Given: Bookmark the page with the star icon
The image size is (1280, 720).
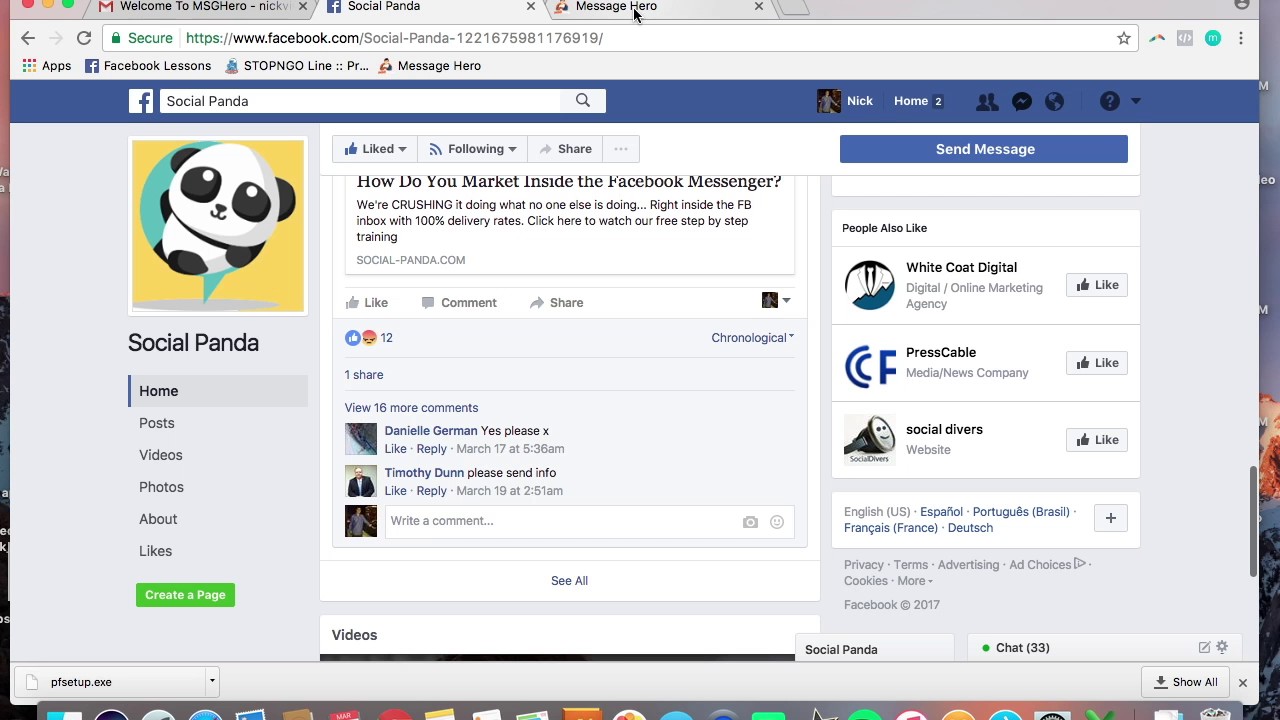Looking at the screenshot, I should pos(1124,38).
